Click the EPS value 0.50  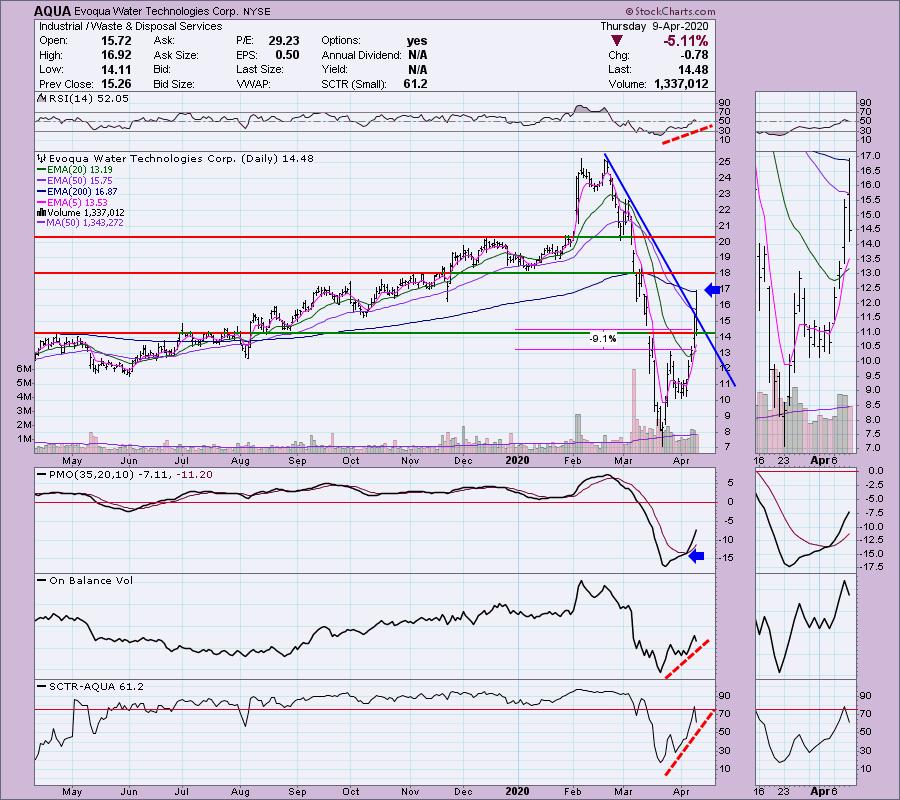click(287, 55)
